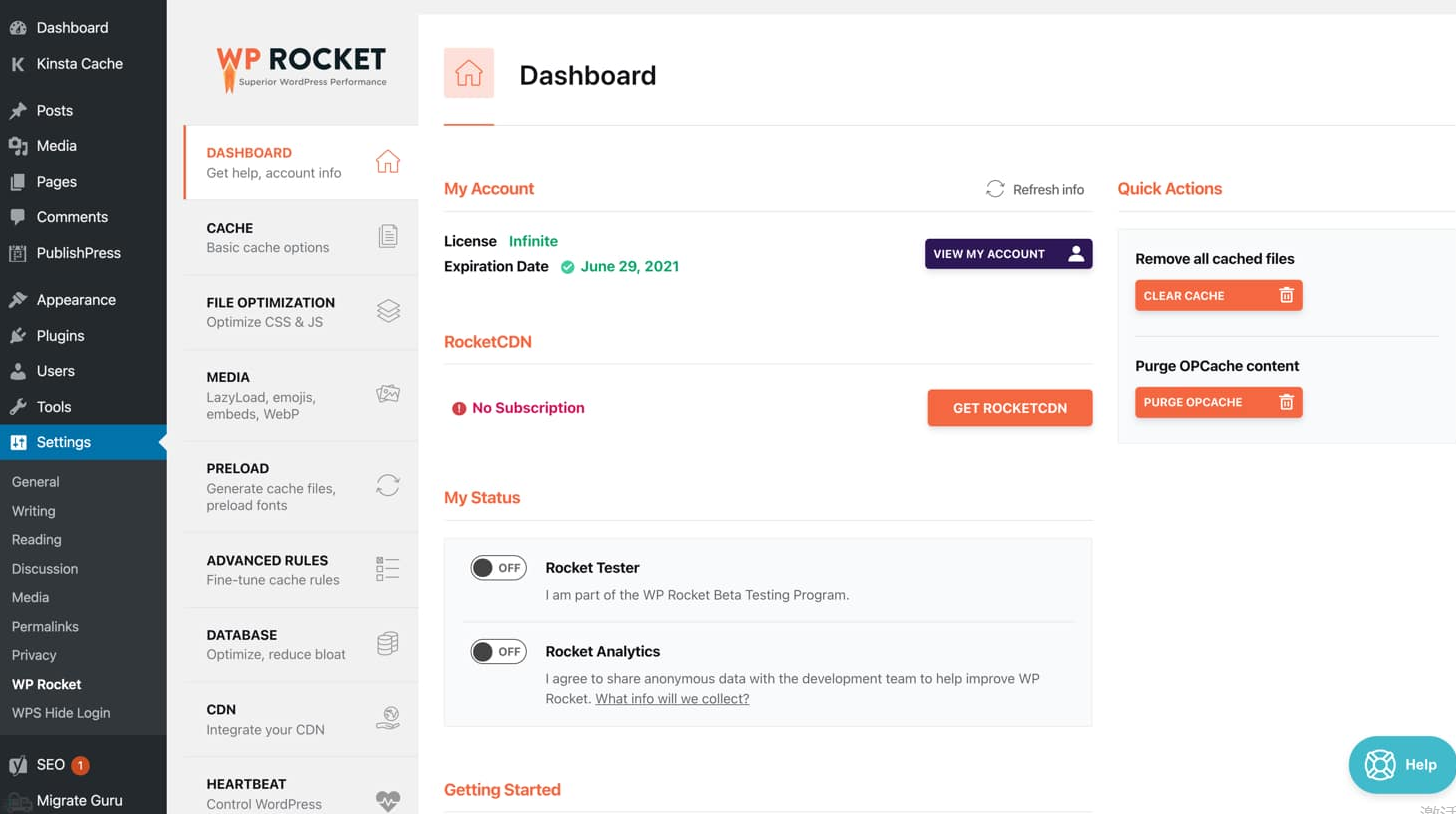Click the Settings sliders icon

click(x=18, y=442)
